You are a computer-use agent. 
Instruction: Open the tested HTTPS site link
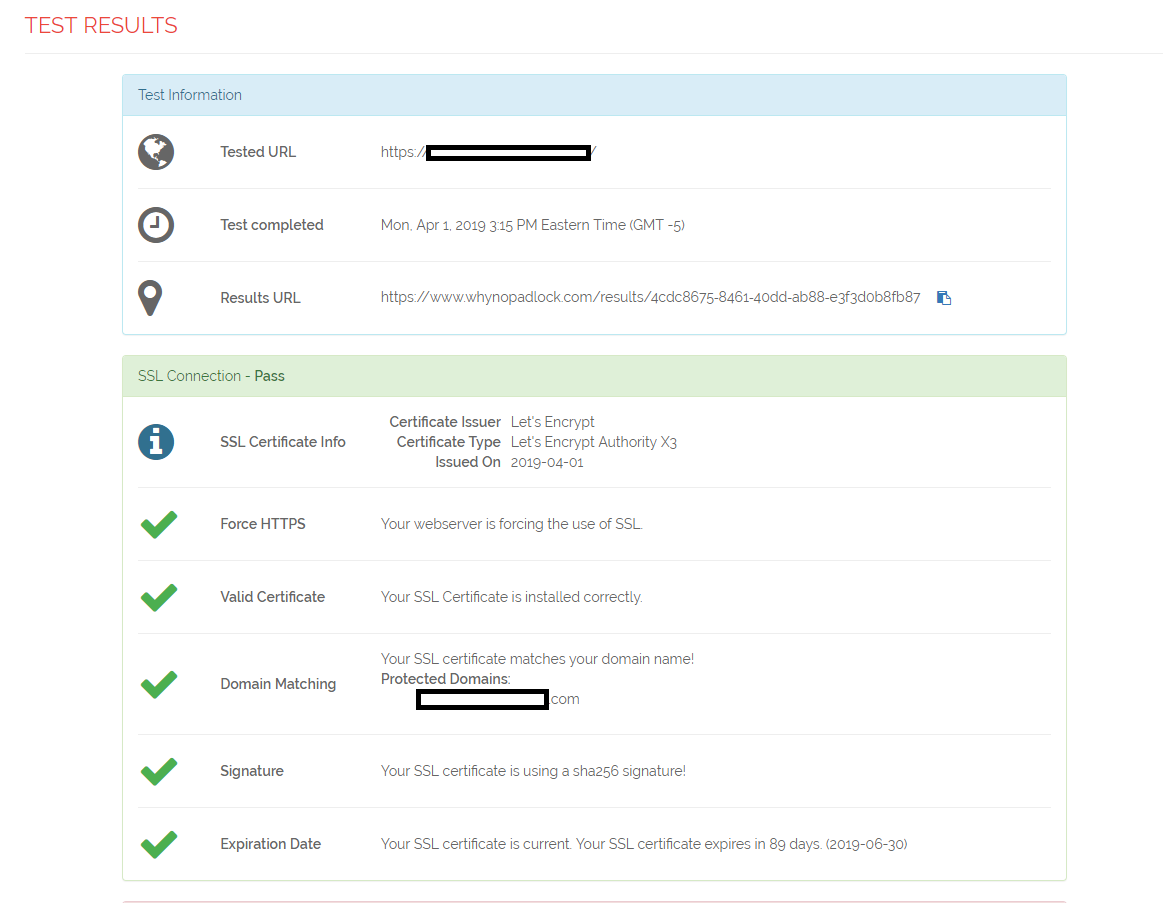point(488,152)
